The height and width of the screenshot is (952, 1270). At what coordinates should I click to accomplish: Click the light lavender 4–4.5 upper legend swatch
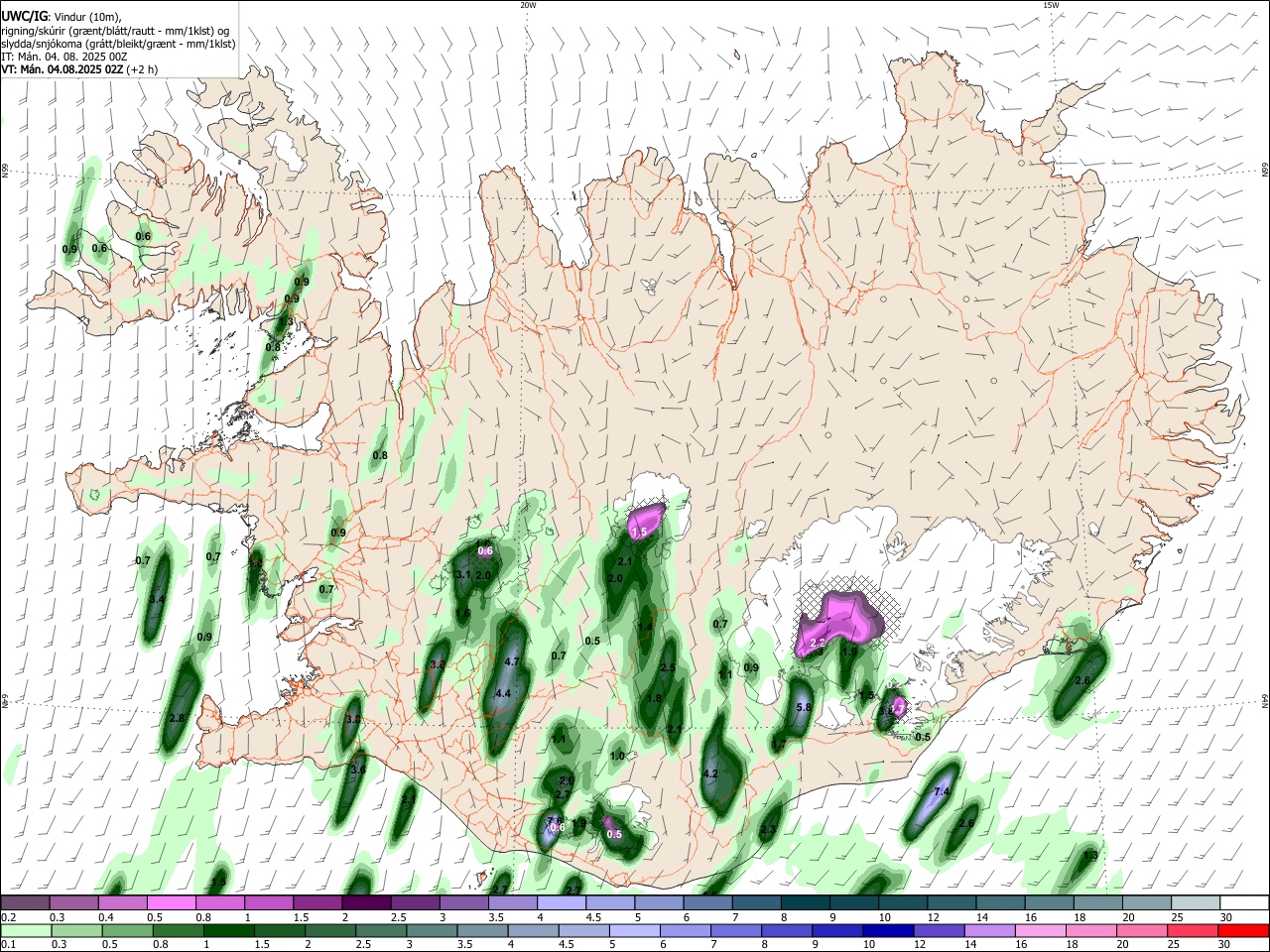pyautogui.click(x=561, y=902)
